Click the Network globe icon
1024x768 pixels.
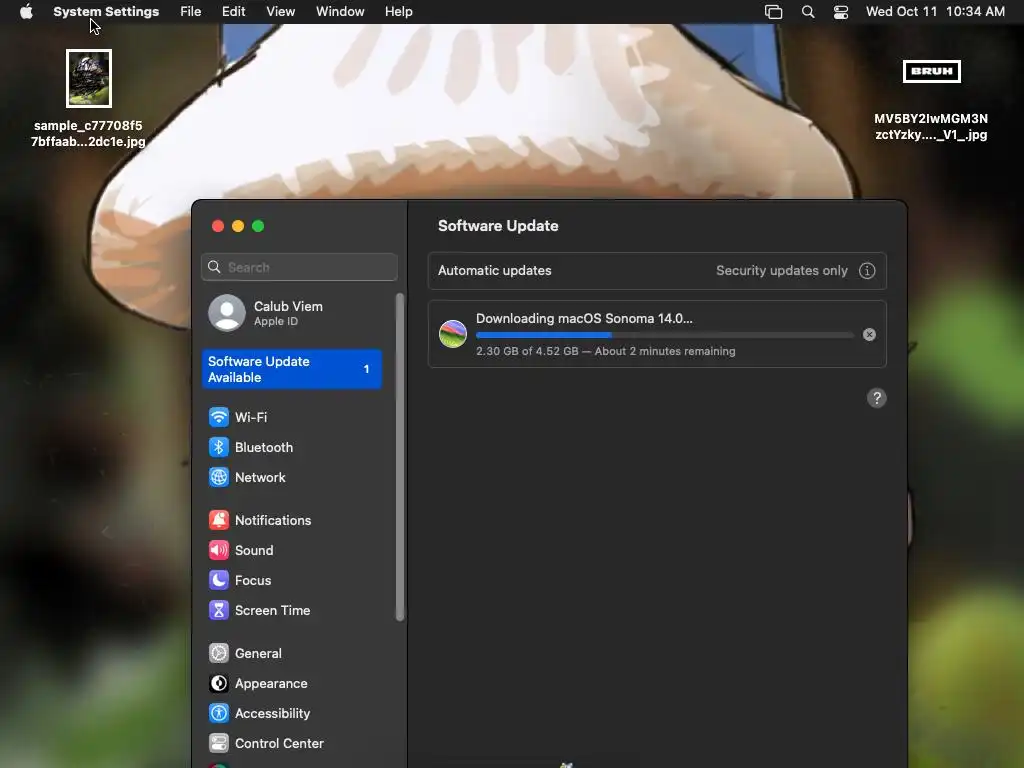pos(219,477)
